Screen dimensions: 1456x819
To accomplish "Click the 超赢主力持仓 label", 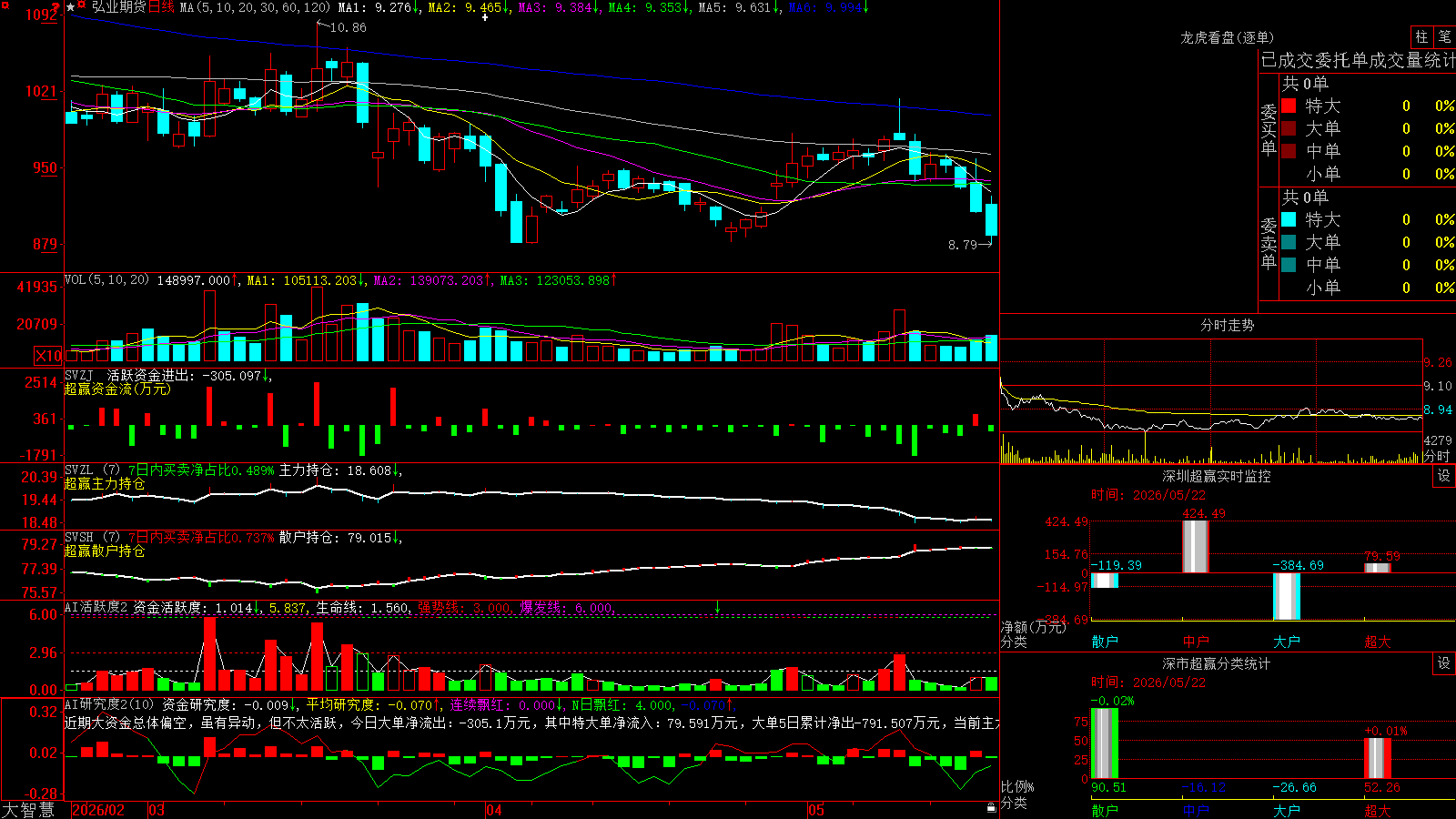I will (105, 483).
